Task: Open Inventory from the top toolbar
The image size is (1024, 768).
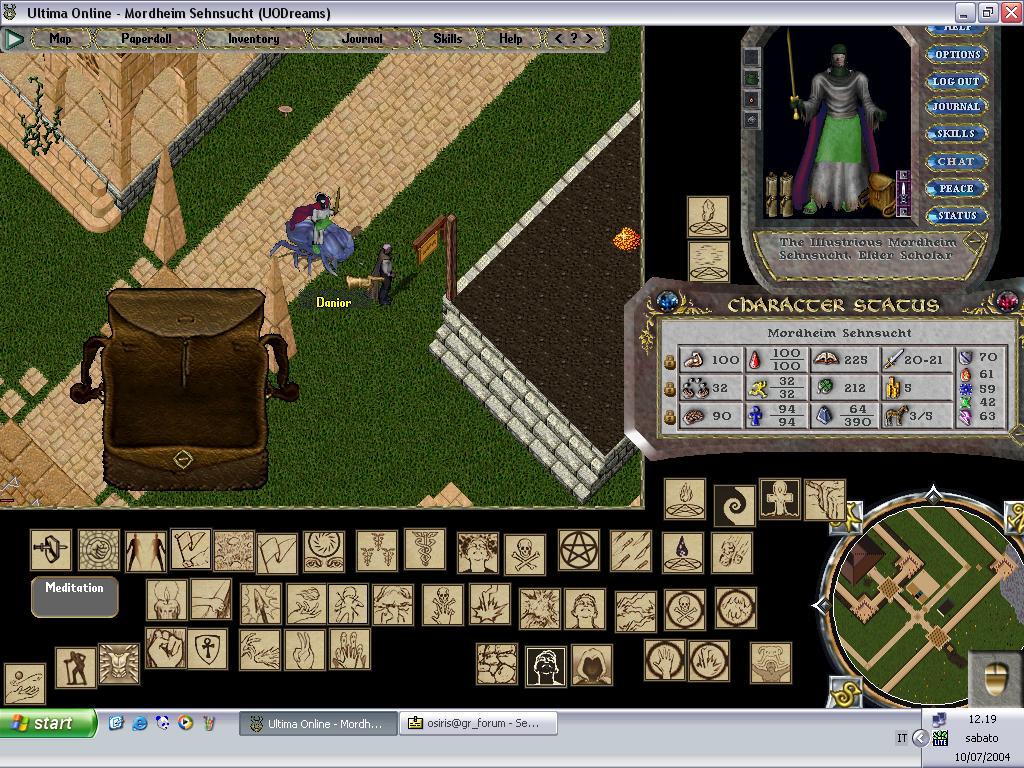Action: pyautogui.click(x=253, y=39)
